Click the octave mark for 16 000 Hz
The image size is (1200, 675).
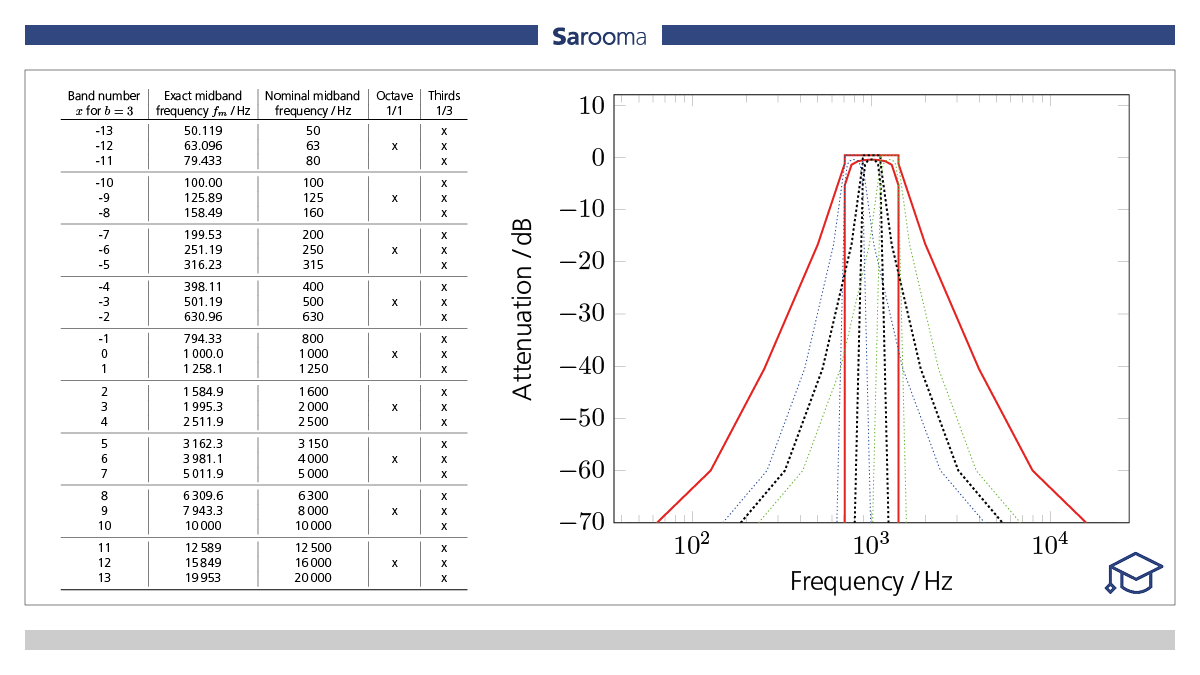coord(395,563)
